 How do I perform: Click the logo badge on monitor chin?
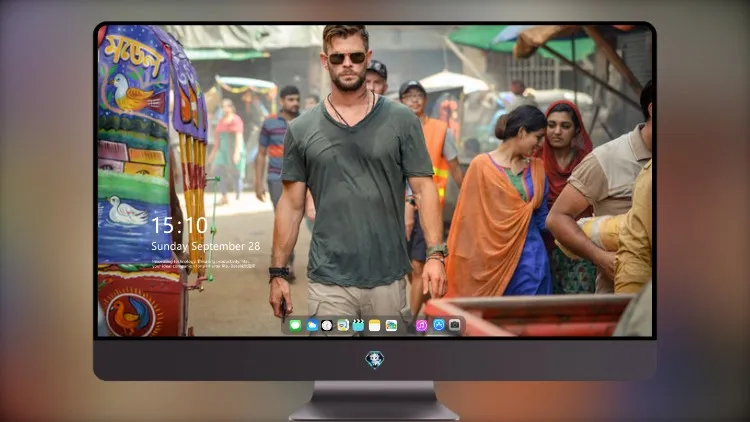point(375,360)
